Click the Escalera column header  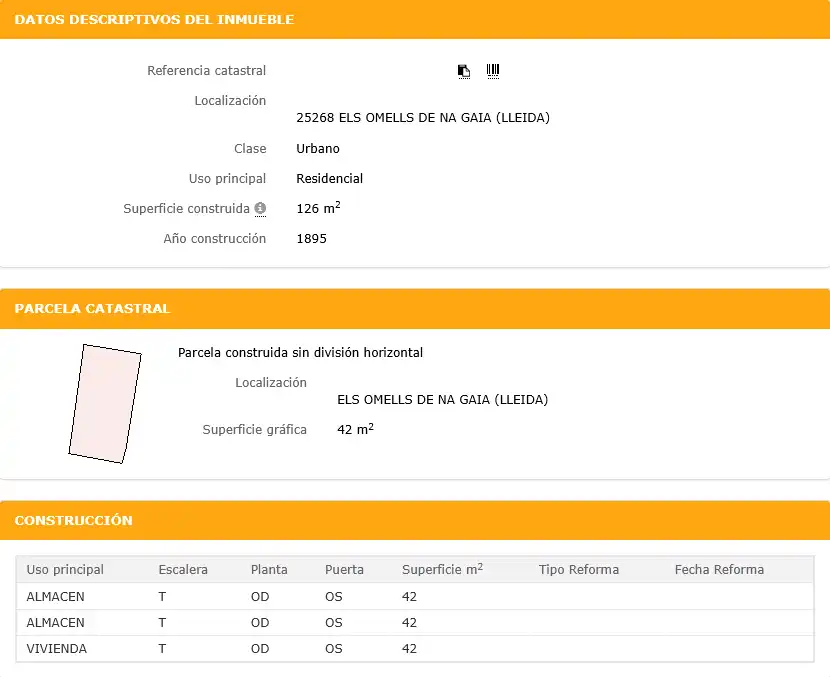pyautogui.click(x=183, y=570)
